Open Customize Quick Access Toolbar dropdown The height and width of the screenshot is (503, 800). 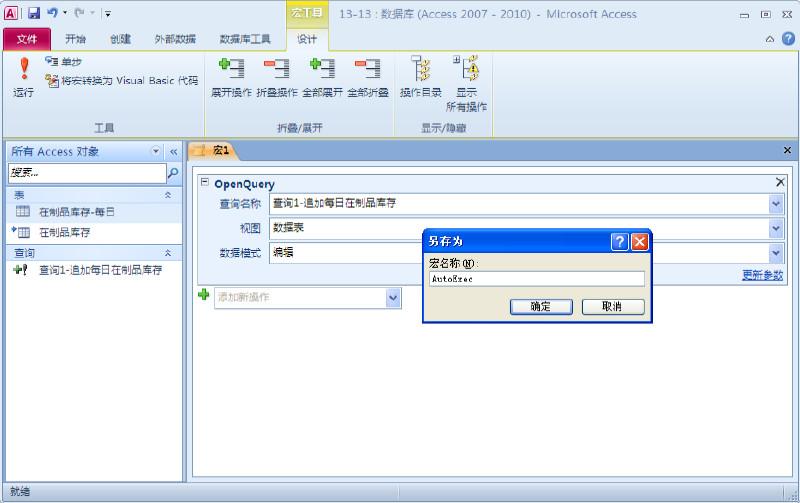click(108, 13)
